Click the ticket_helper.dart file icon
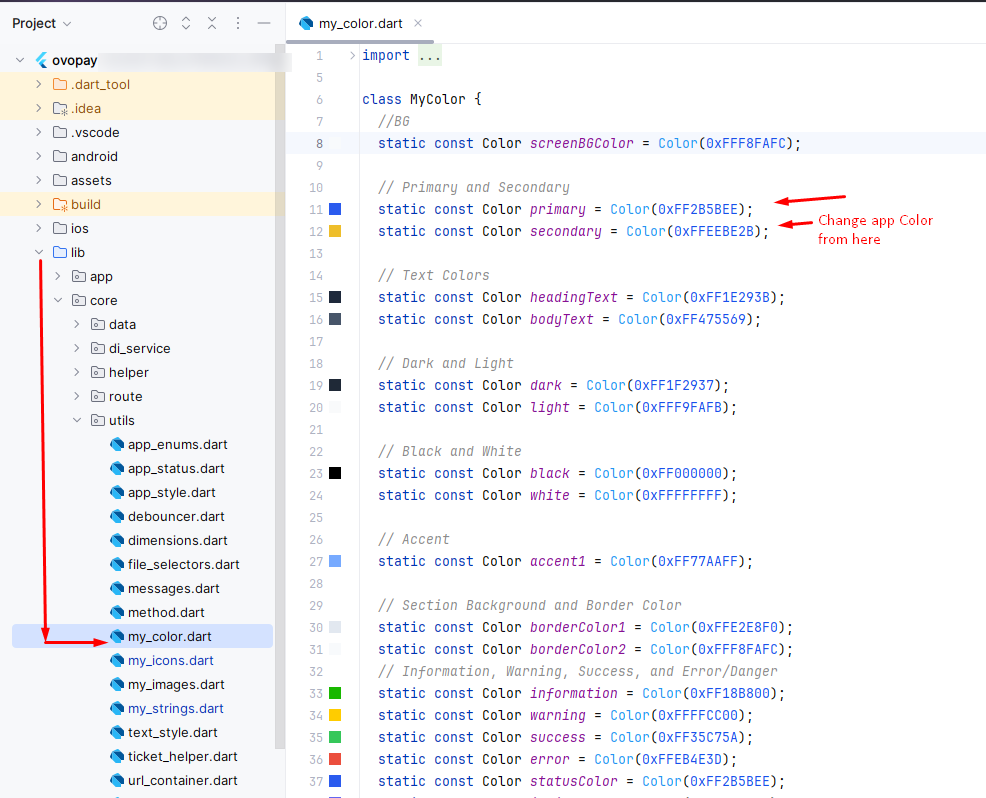 click(x=117, y=756)
